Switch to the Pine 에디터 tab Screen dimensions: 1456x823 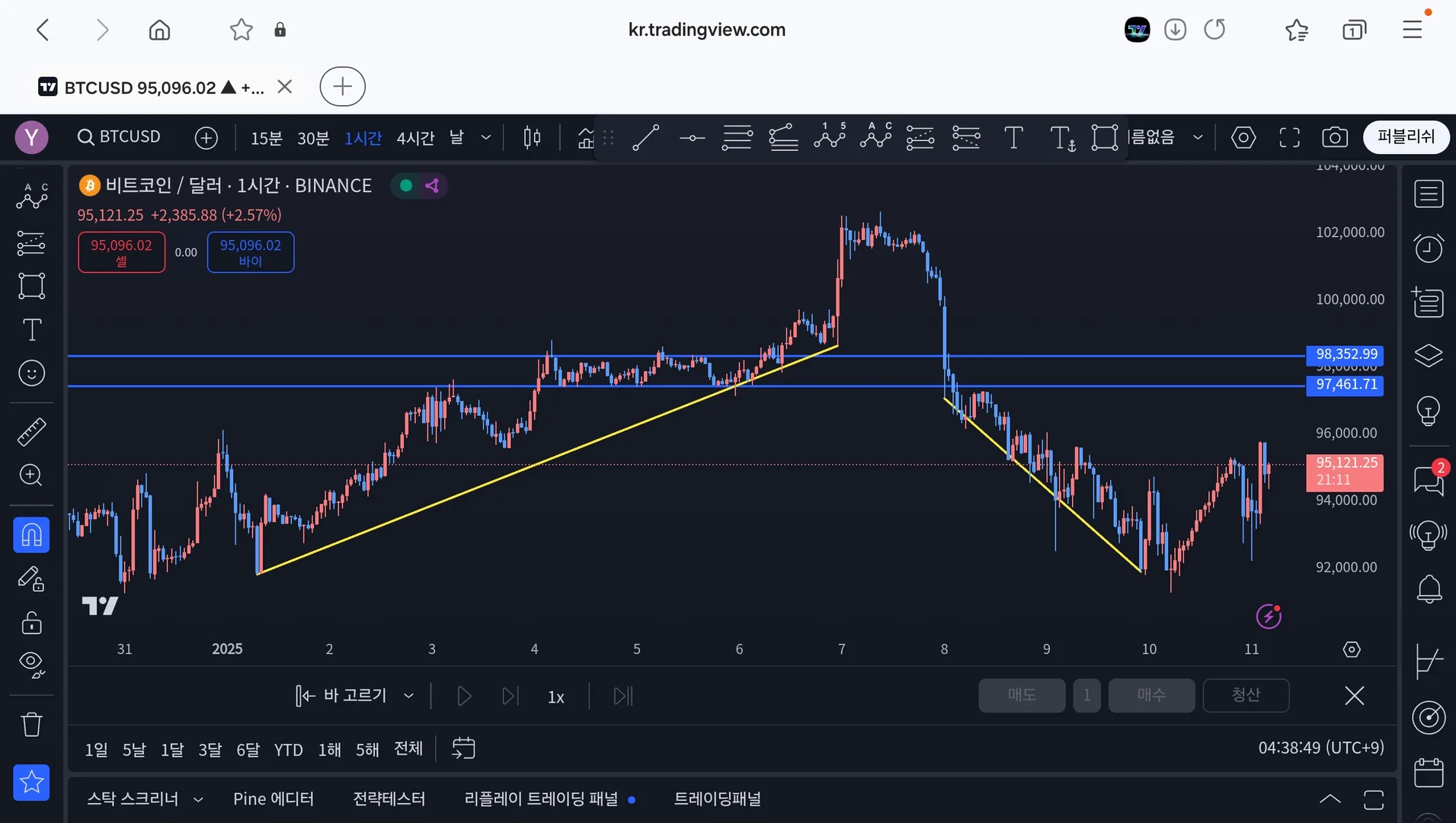[x=274, y=799]
